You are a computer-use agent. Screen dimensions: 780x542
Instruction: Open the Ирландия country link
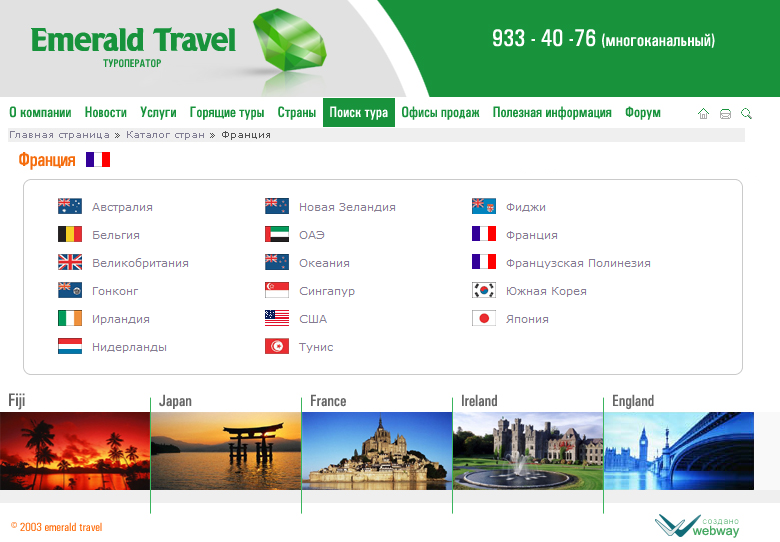coord(121,319)
